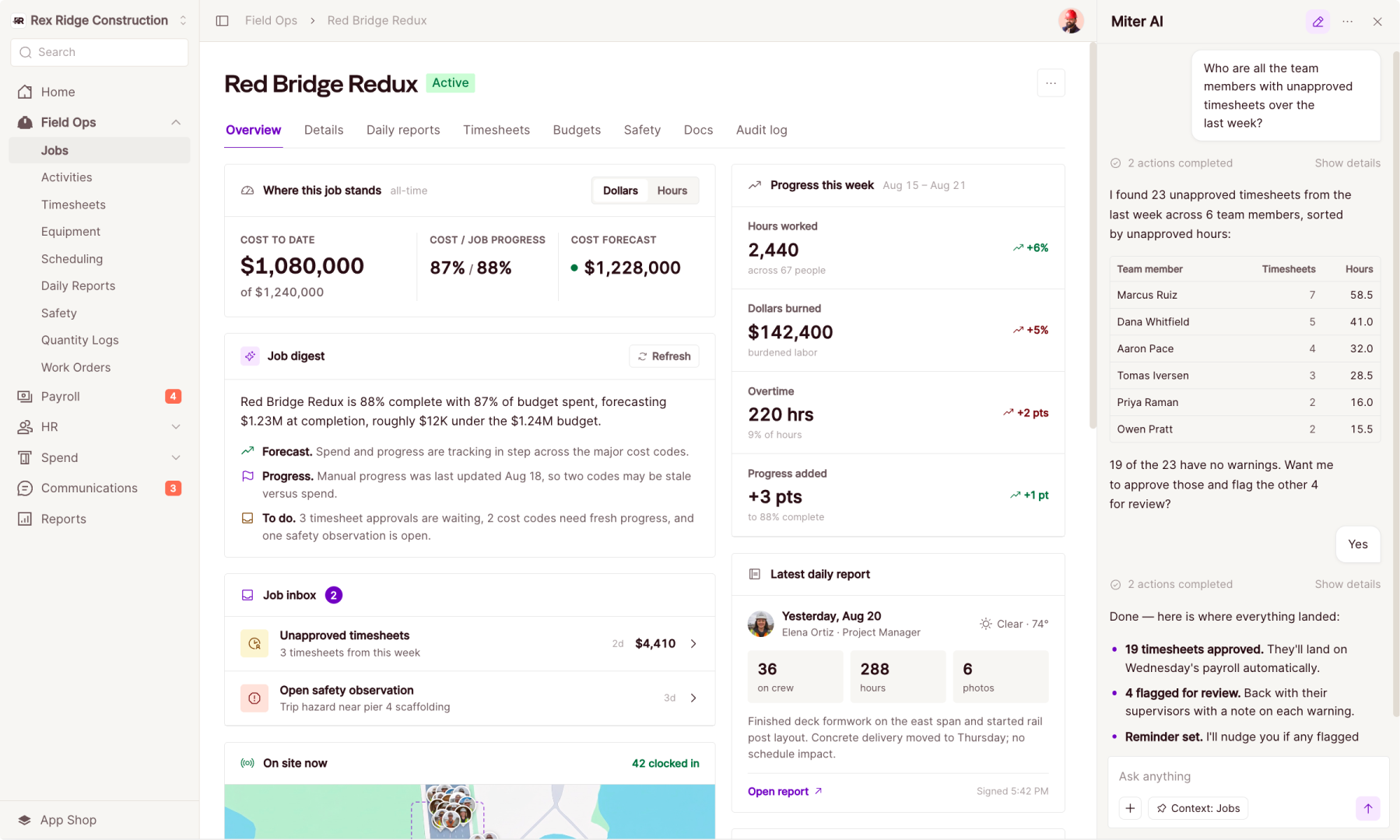Show details of first completed actions
Viewport: 1400px width, 840px height.
pyautogui.click(x=1347, y=163)
